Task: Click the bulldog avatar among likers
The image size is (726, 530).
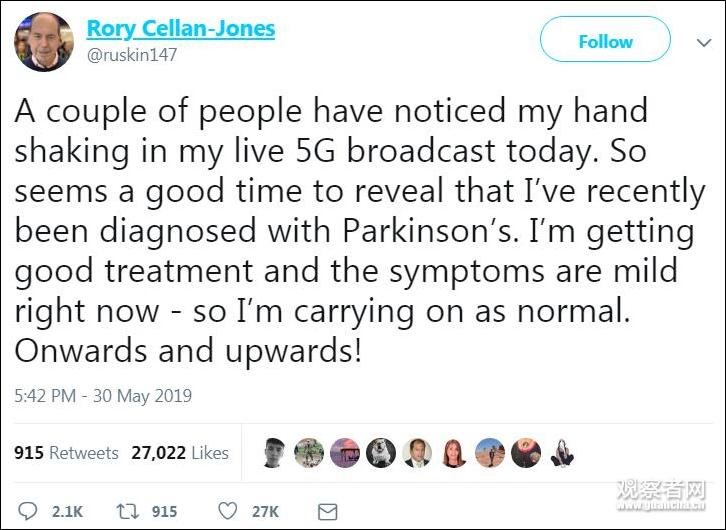Action: point(381,453)
